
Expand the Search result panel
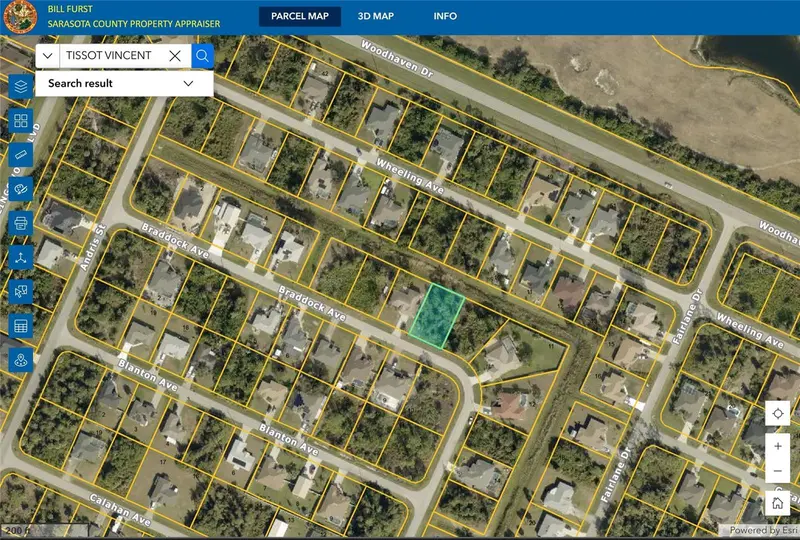tap(124, 83)
